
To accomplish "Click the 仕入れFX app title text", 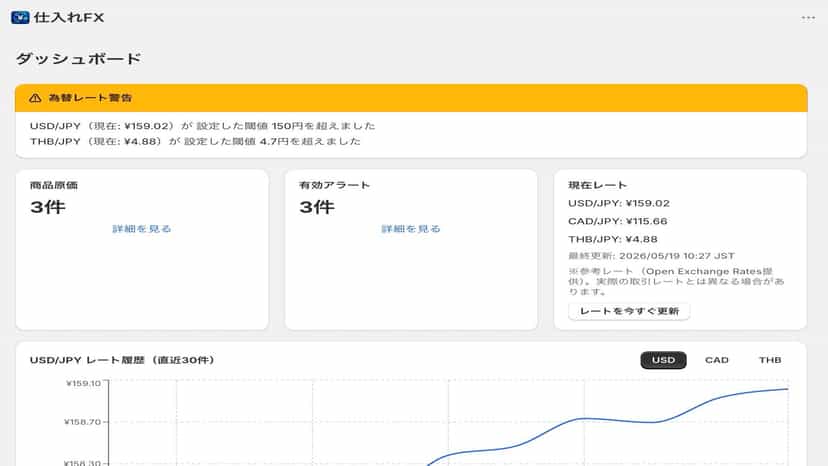I will coord(69,17).
